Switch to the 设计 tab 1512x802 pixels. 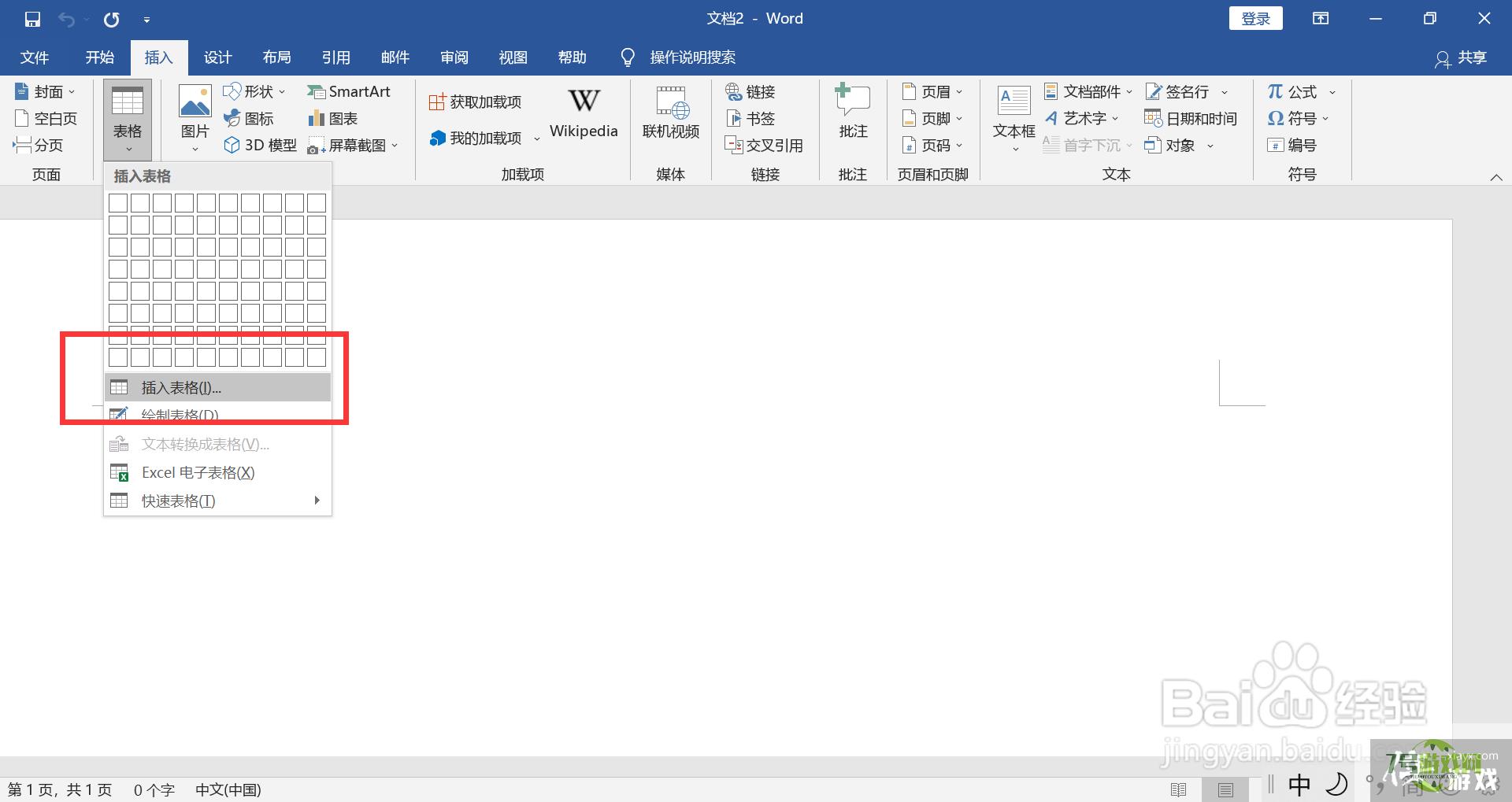click(218, 57)
